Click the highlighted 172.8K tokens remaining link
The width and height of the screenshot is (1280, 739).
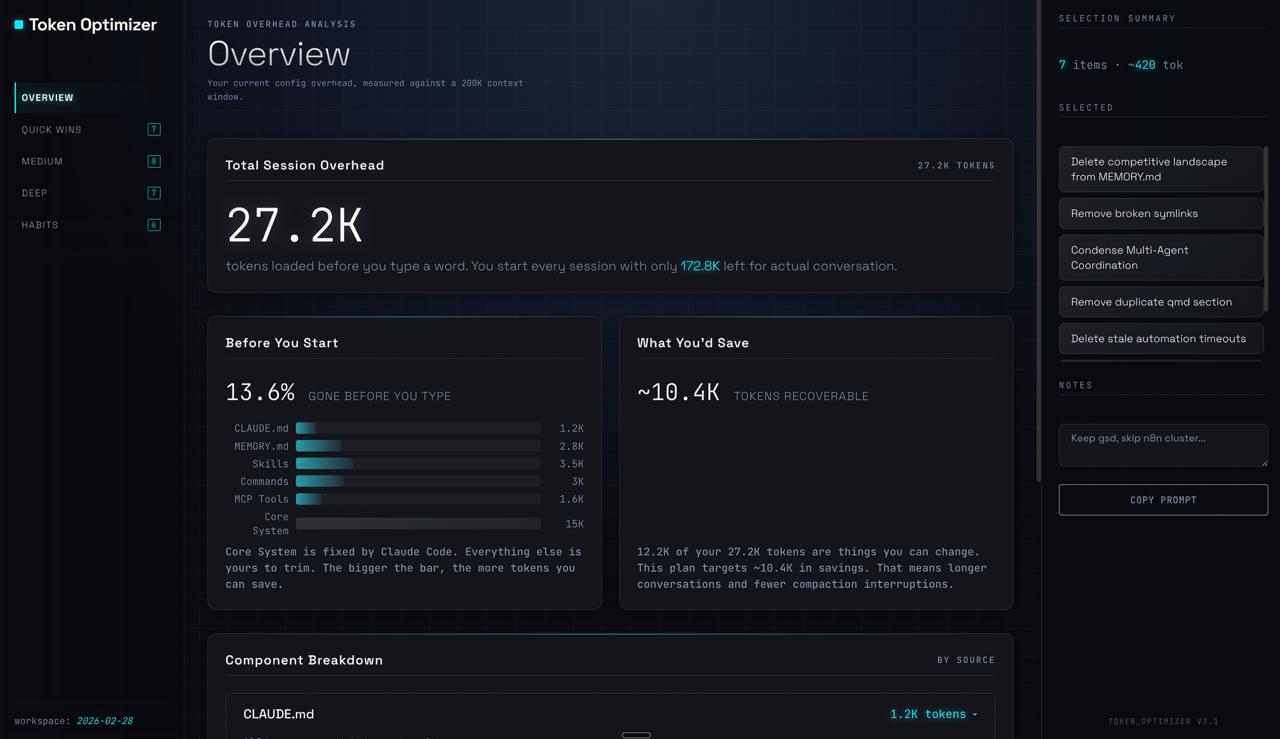pos(701,266)
